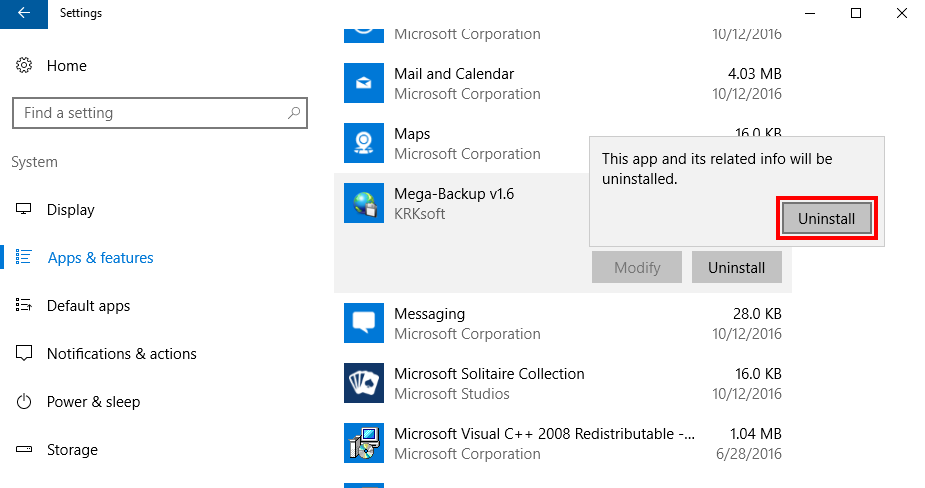Select the Maps app name
Viewport: 925px width, 488px height.
(x=412, y=134)
